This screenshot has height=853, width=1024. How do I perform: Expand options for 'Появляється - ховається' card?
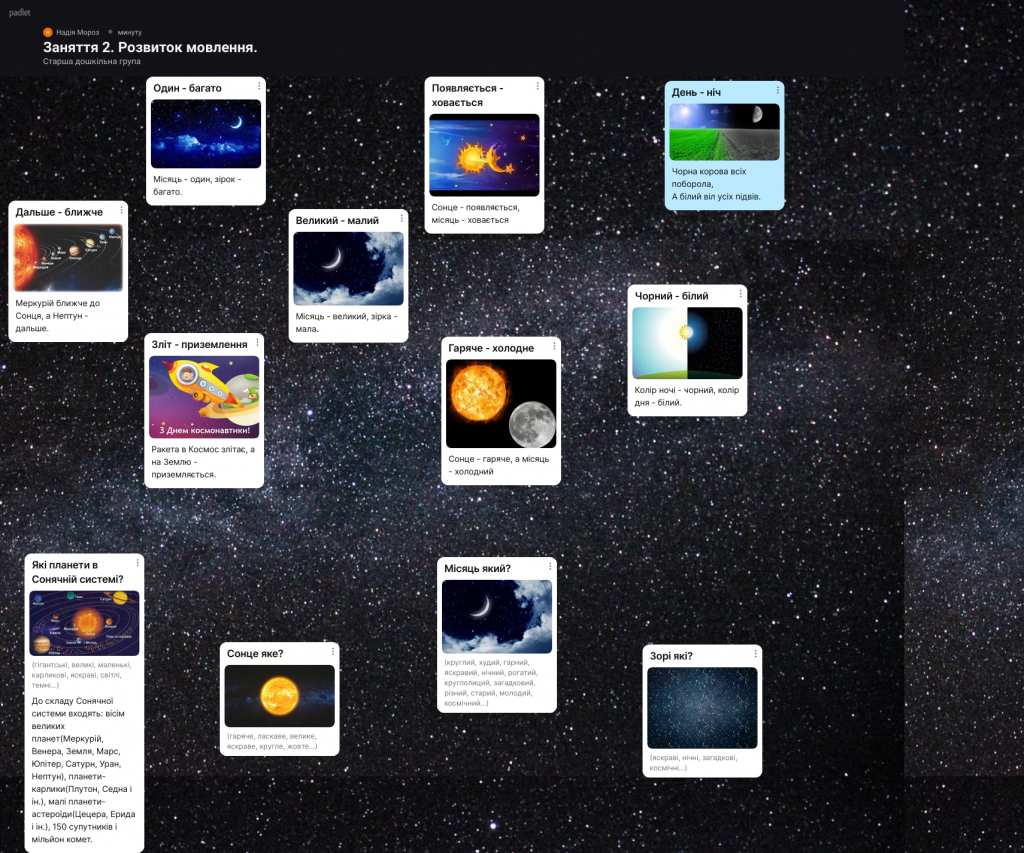537,87
